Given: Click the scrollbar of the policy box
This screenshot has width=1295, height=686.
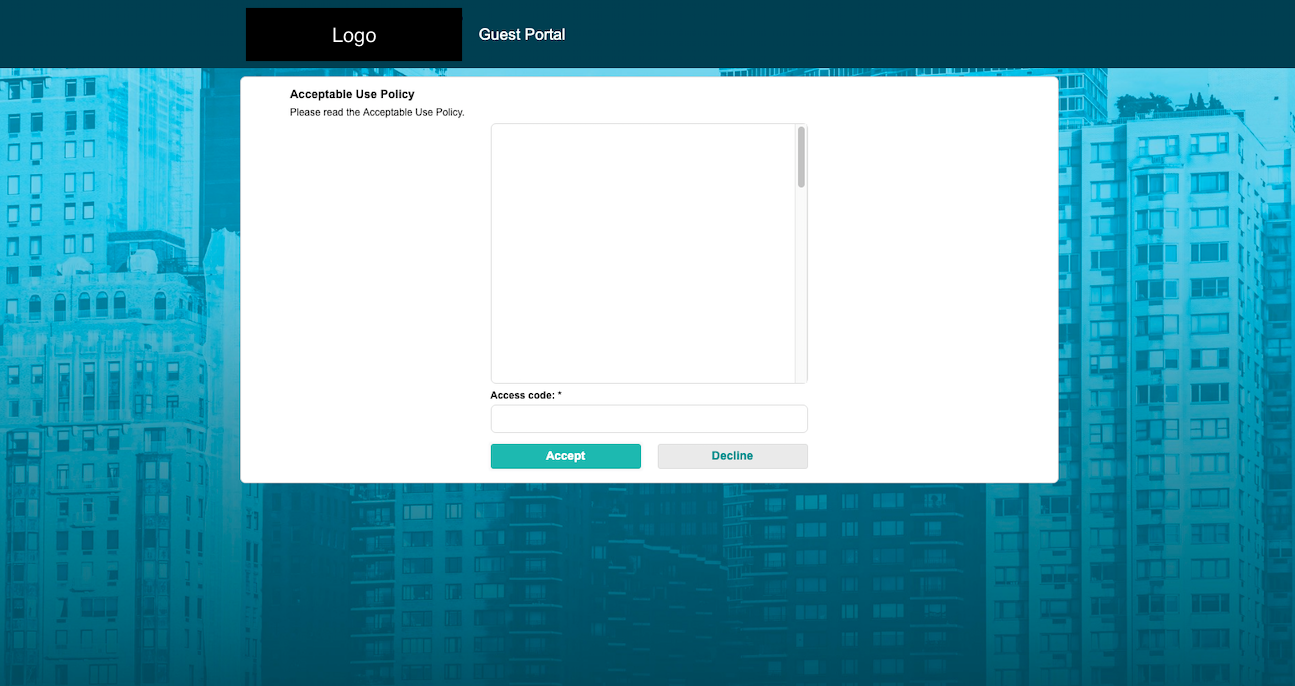Looking at the screenshot, I should coord(801,155).
